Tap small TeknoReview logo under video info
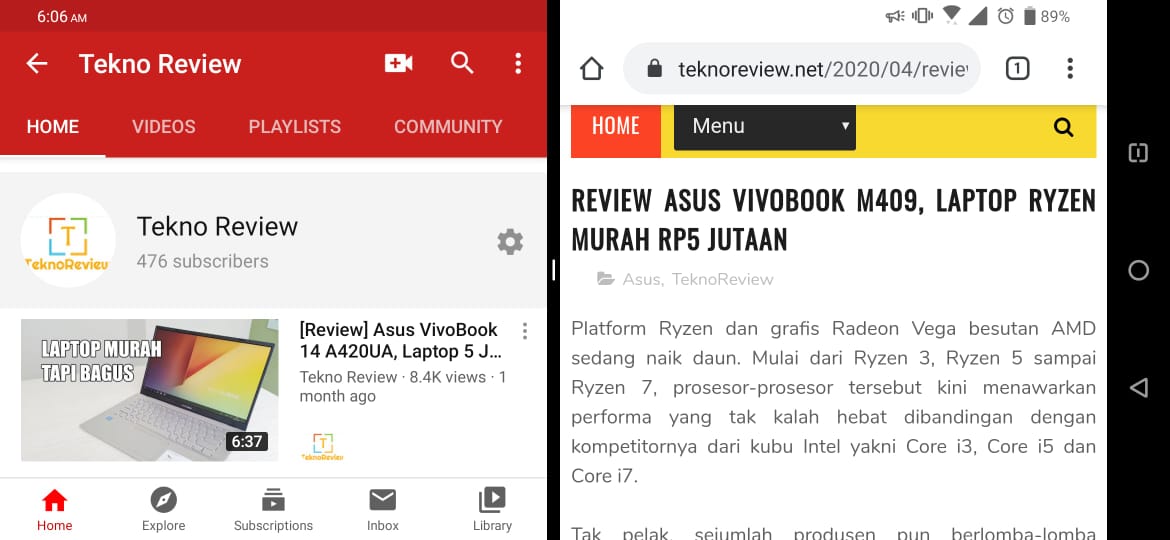 322,446
